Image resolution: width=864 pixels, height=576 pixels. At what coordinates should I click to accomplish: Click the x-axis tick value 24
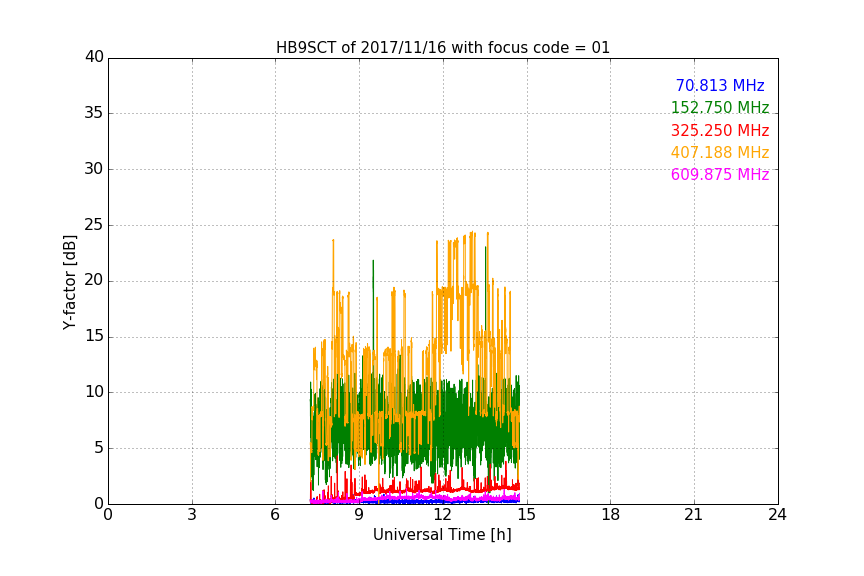[x=777, y=514]
